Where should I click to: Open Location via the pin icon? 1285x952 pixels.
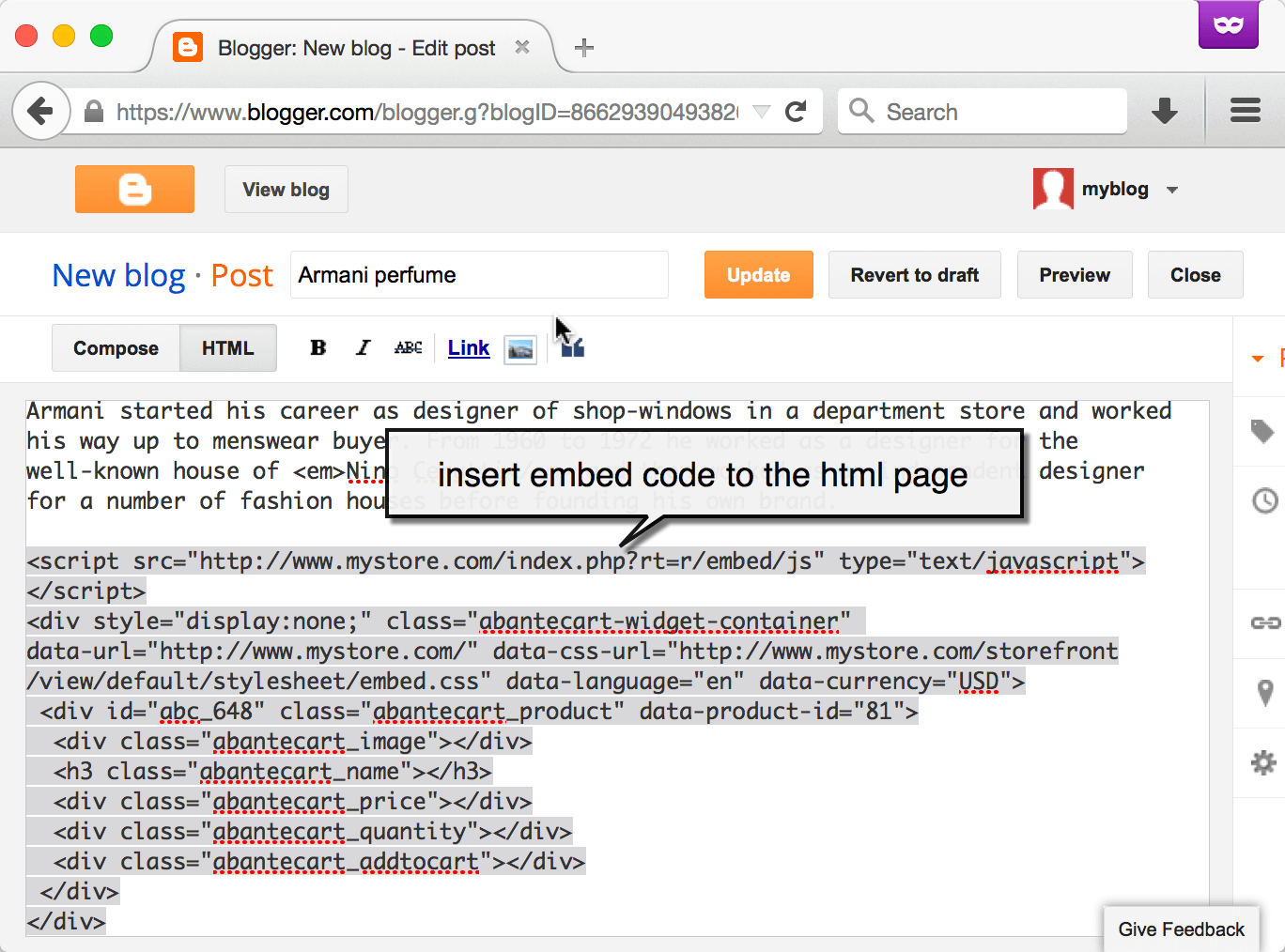[x=1265, y=693]
